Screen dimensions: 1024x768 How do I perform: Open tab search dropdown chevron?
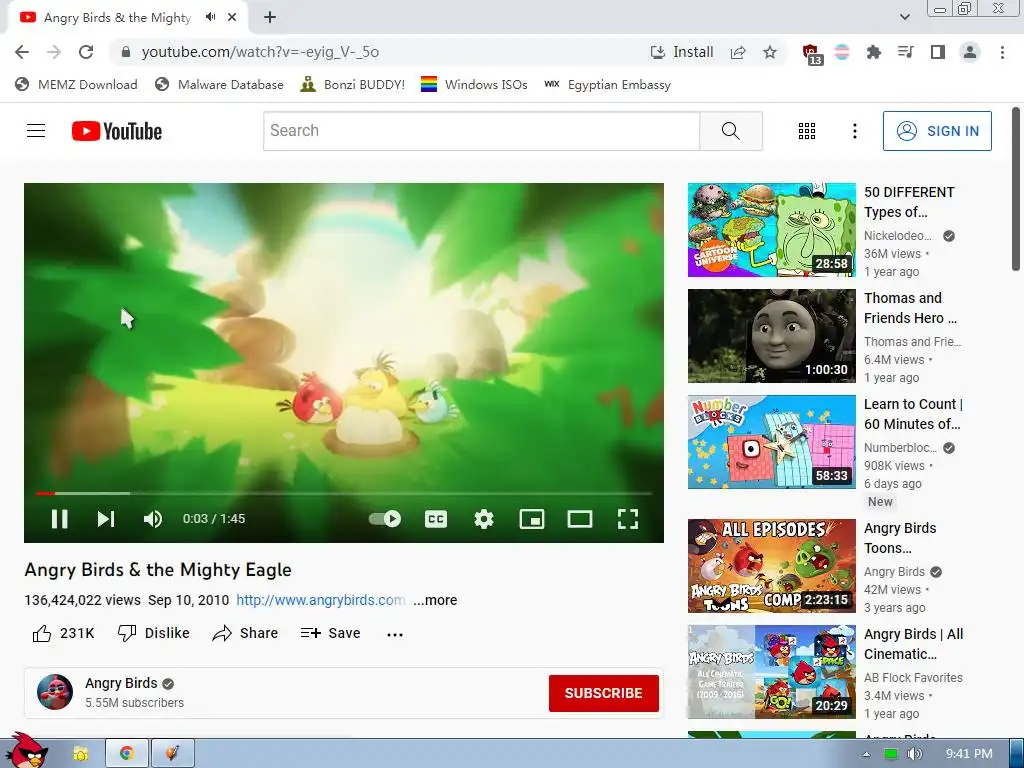tap(904, 17)
